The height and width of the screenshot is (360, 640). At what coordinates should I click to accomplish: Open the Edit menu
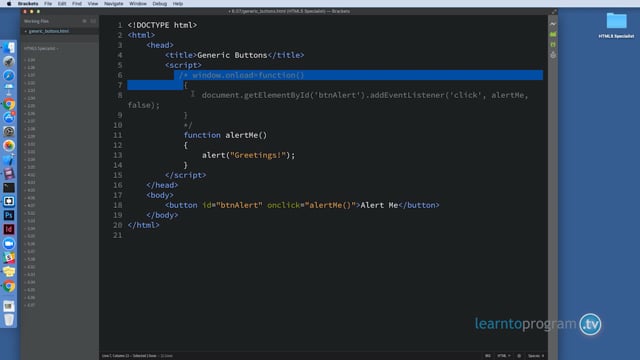tap(62, 4)
